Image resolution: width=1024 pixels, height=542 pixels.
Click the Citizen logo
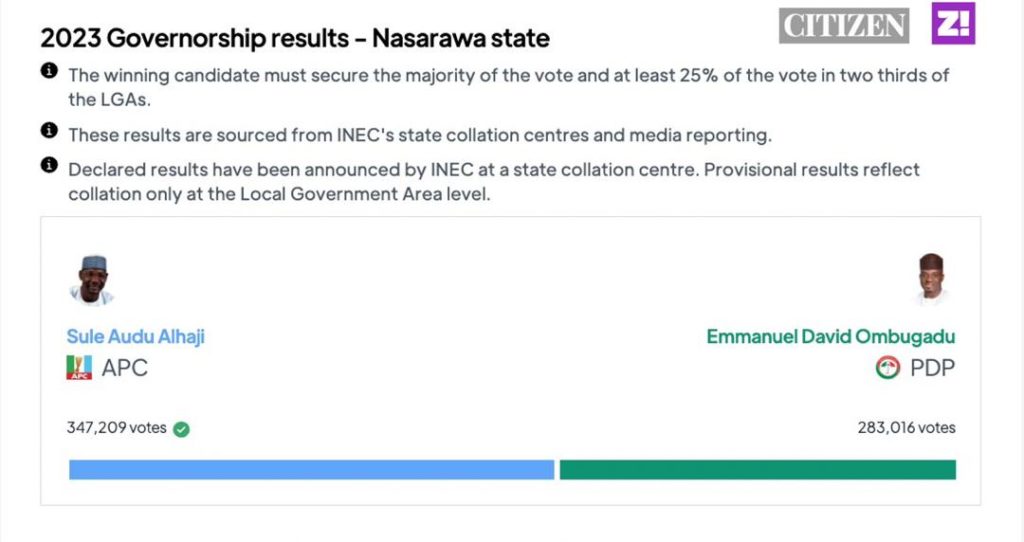point(844,26)
